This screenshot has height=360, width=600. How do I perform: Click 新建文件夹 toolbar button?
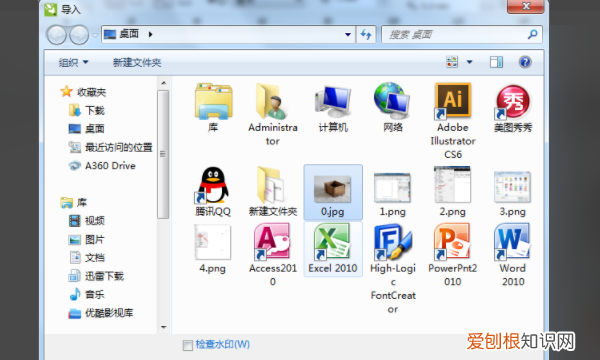click(x=137, y=62)
